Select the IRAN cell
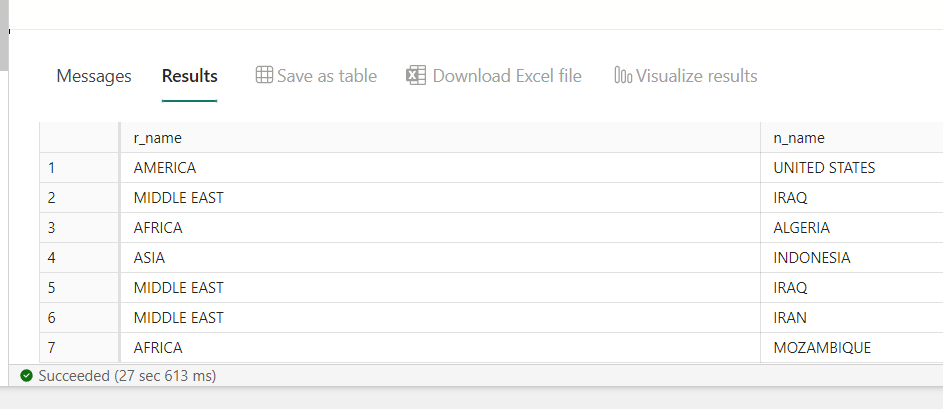This screenshot has height=409, width=943. click(791, 318)
